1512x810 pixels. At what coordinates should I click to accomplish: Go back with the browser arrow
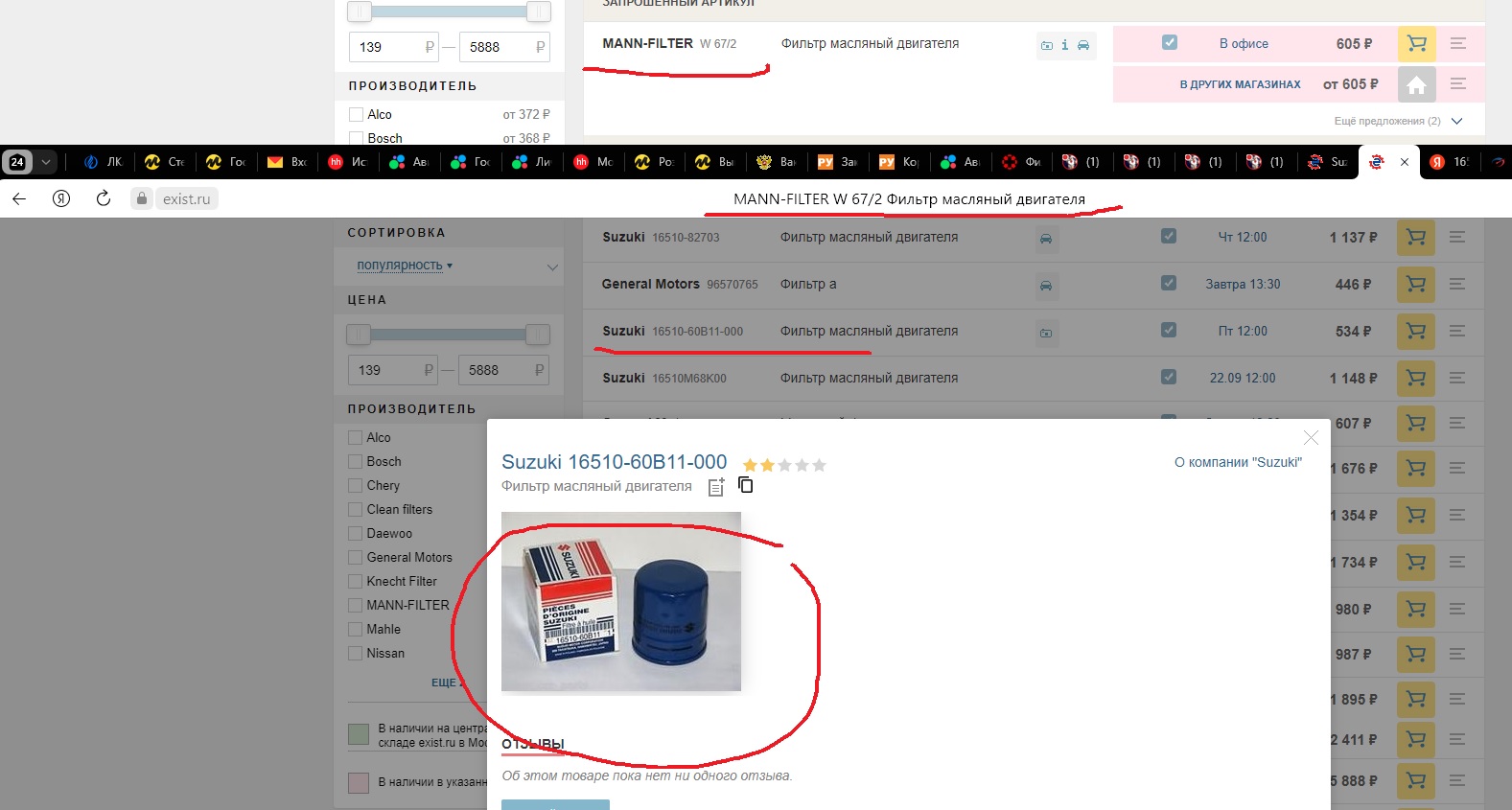(x=19, y=198)
